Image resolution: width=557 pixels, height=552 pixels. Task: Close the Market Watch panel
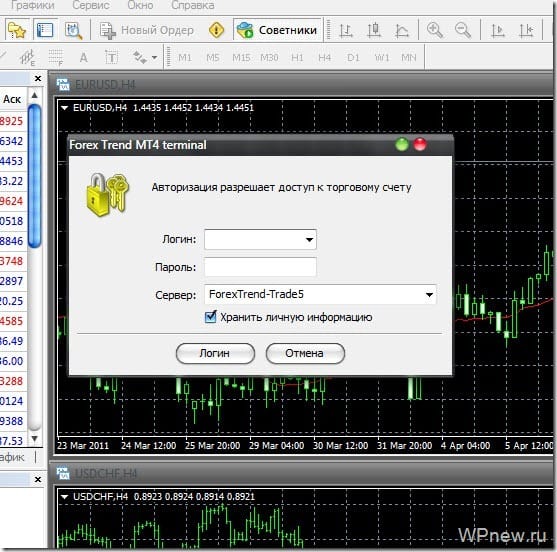click(x=38, y=79)
